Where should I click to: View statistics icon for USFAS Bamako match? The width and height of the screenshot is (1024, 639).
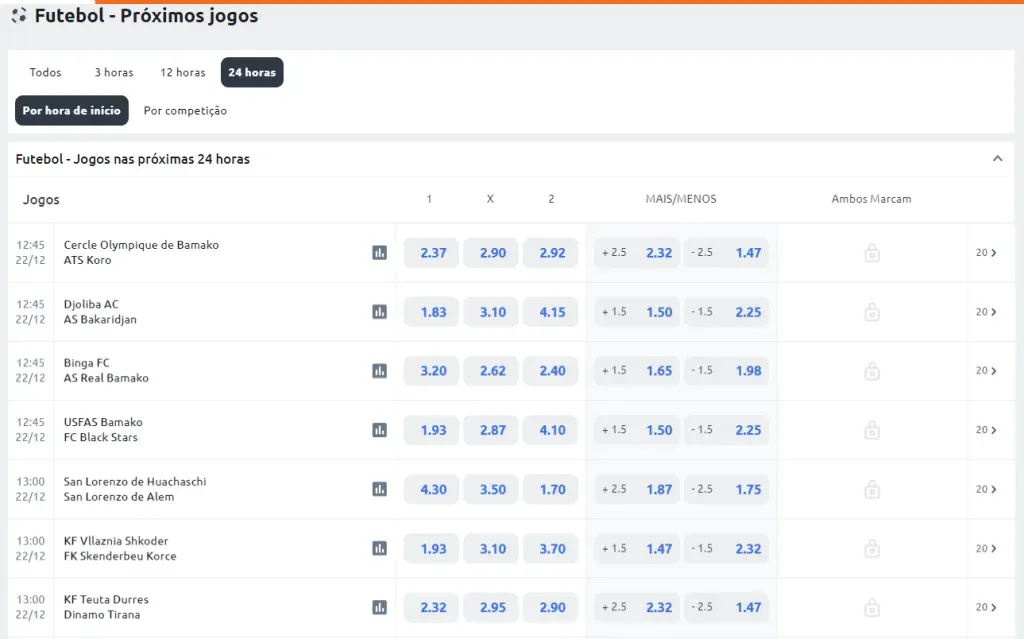(x=379, y=430)
